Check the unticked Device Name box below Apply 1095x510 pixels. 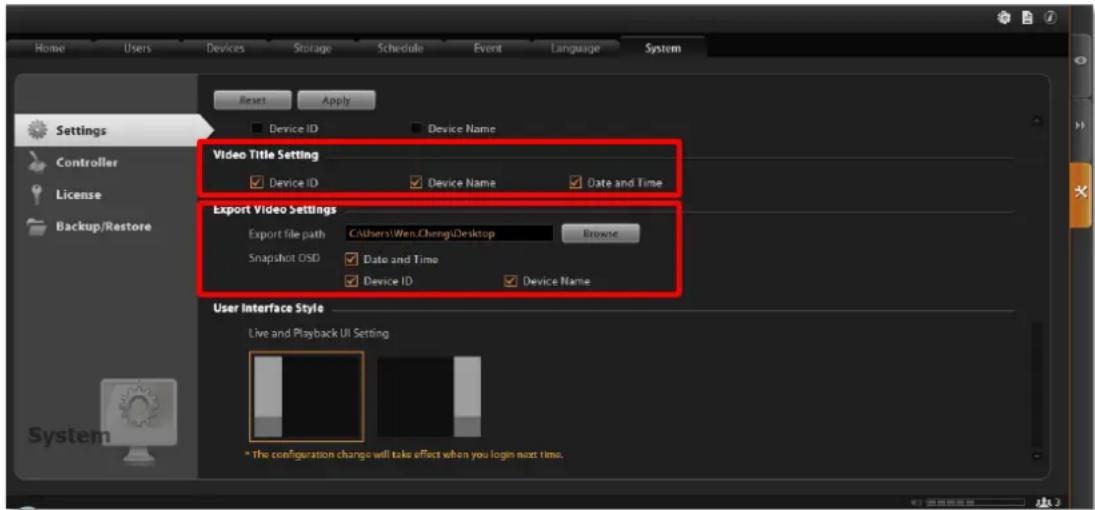[x=416, y=129]
